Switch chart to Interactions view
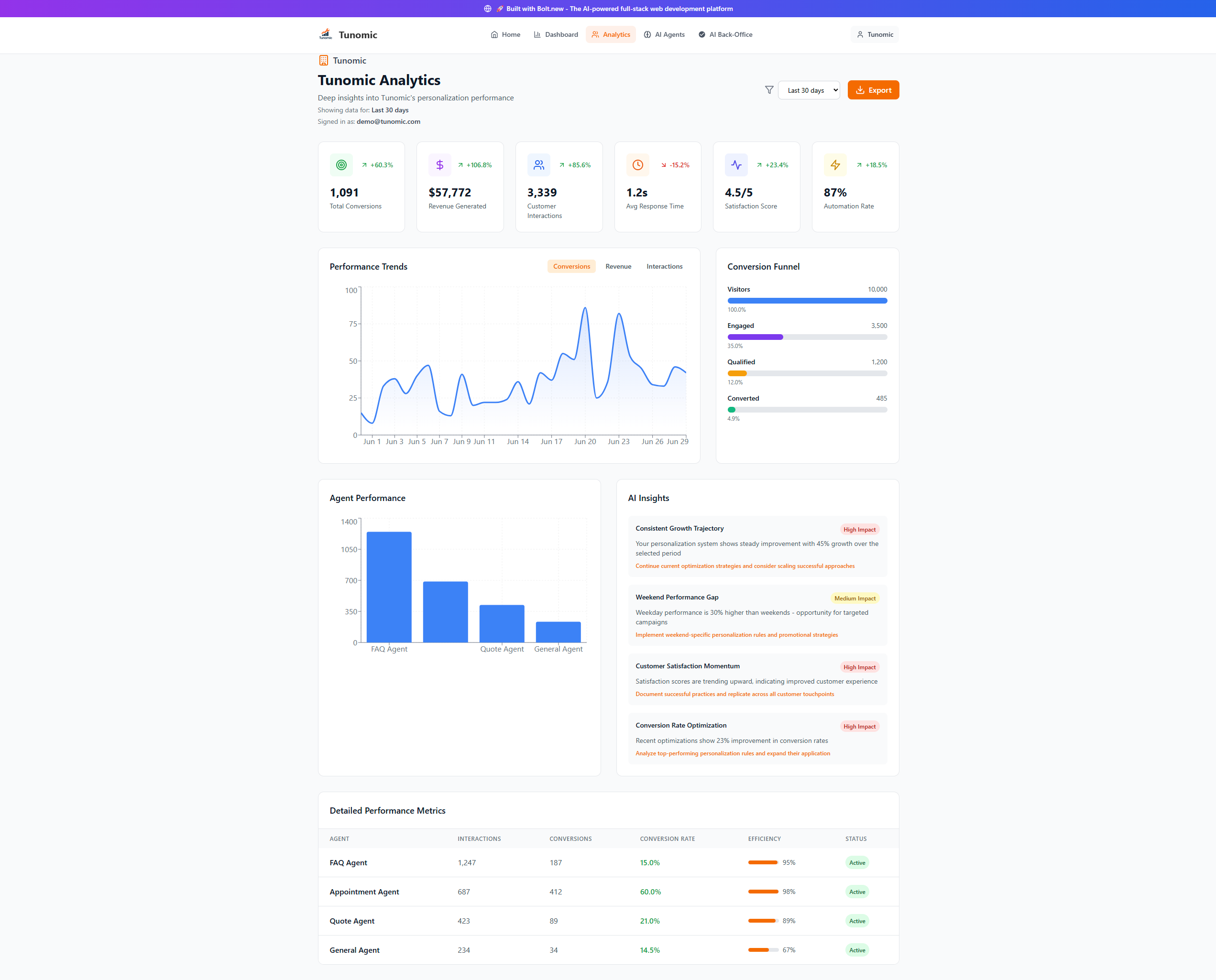Image resolution: width=1216 pixels, height=980 pixels. coord(664,266)
